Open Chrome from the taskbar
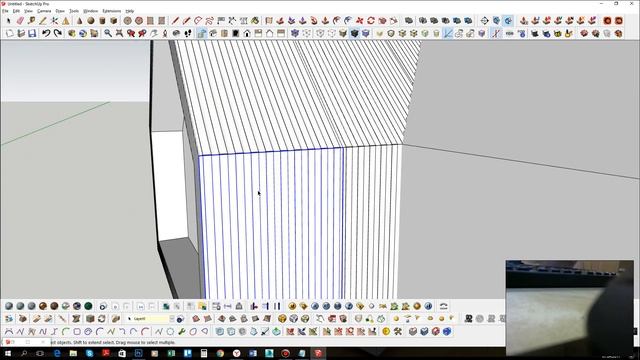This screenshot has width=640, height=360. (220, 353)
